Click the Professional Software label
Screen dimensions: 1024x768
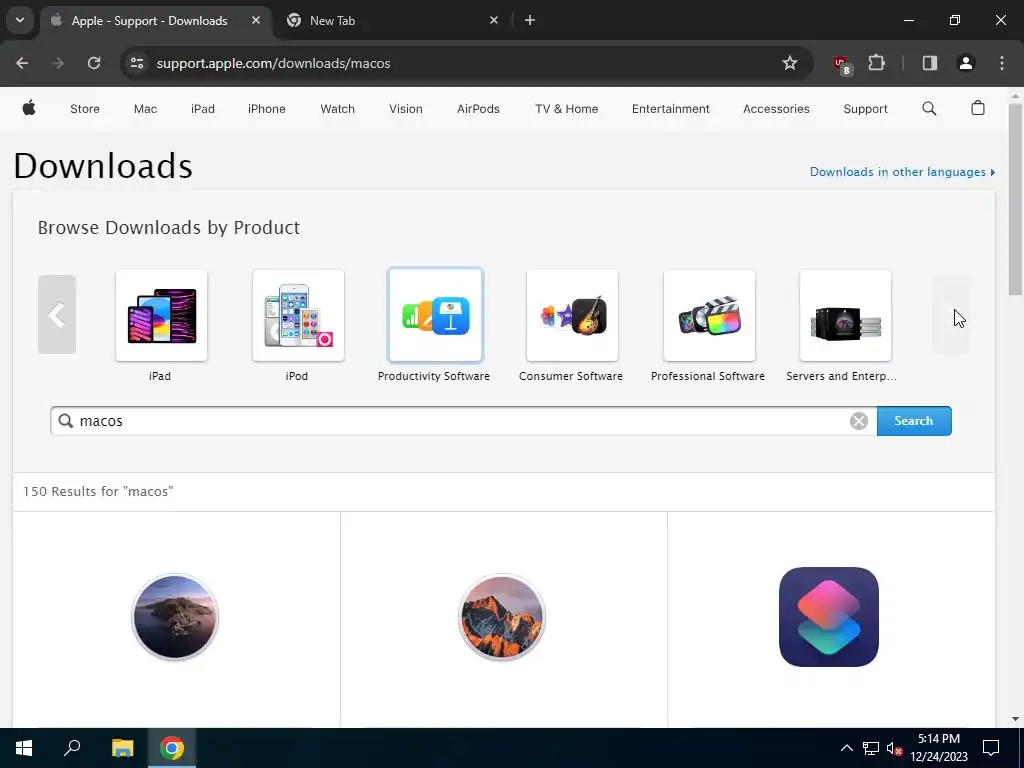tap(708, 376)
